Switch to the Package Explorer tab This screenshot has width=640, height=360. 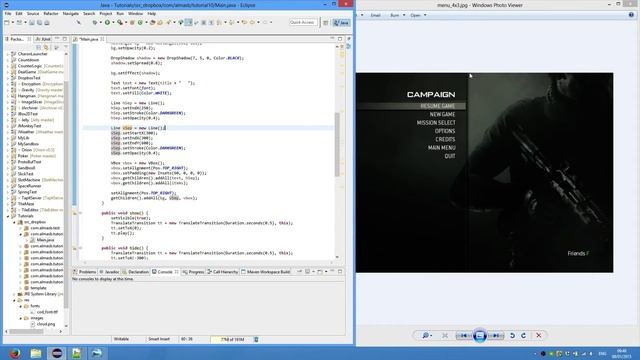pos(17,39)
